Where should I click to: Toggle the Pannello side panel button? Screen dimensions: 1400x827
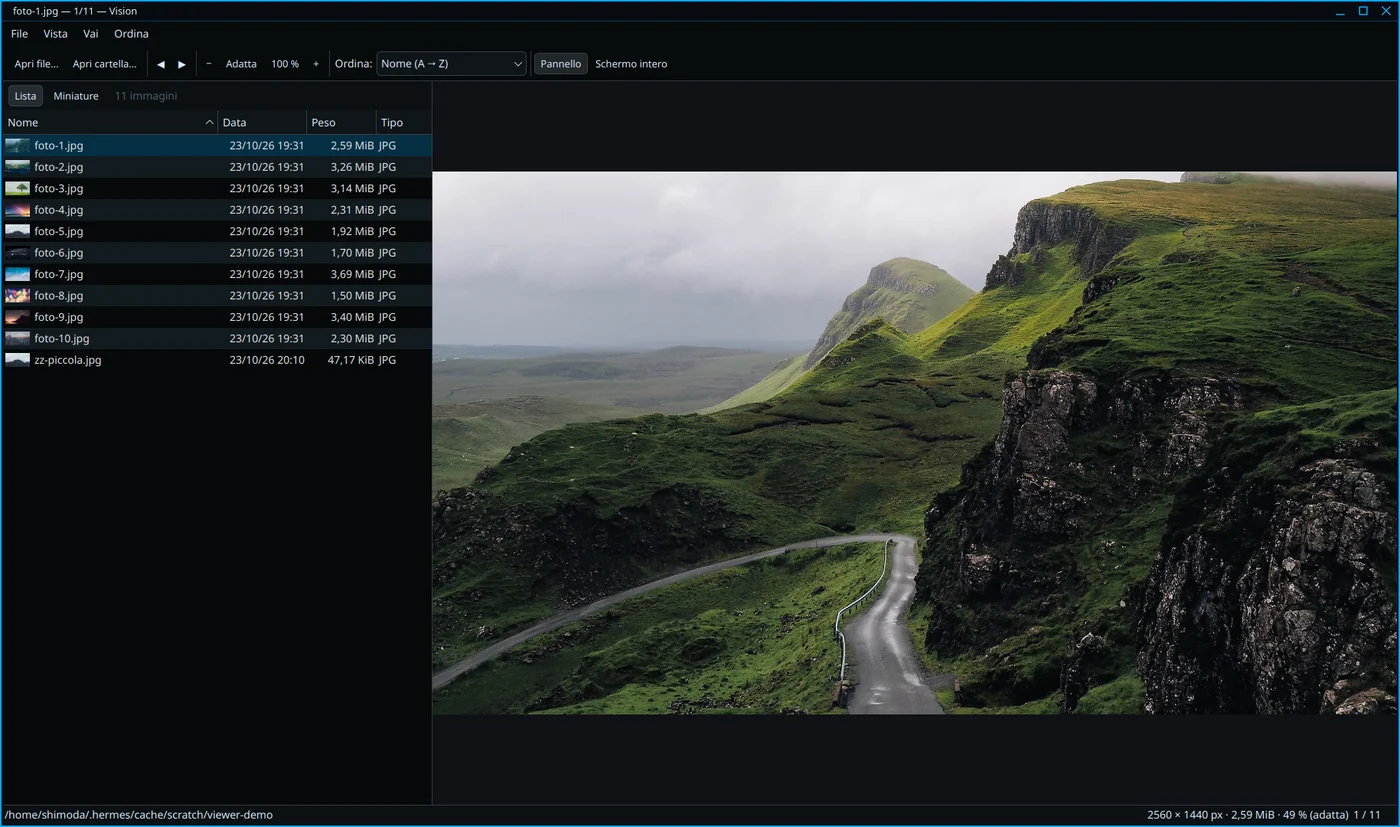(x=561, y=64)
